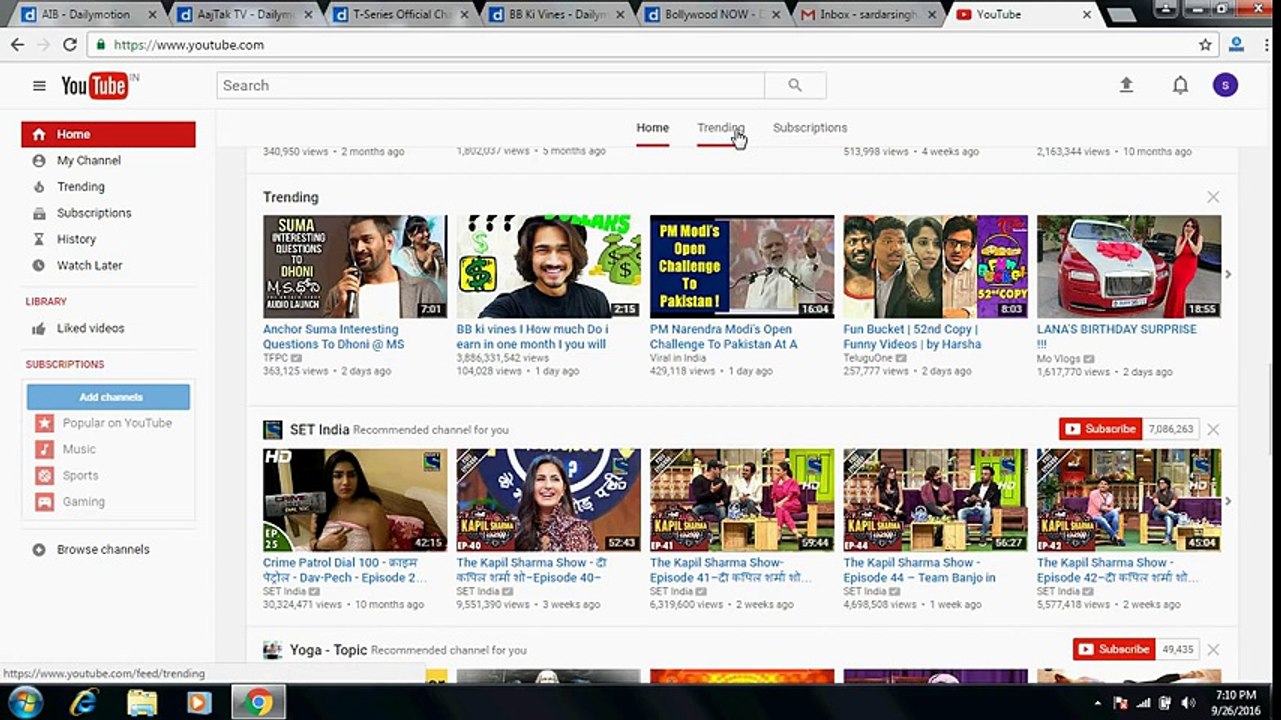
Task: Dismiss the SET India recommendation
Action: coord(1213,429)
